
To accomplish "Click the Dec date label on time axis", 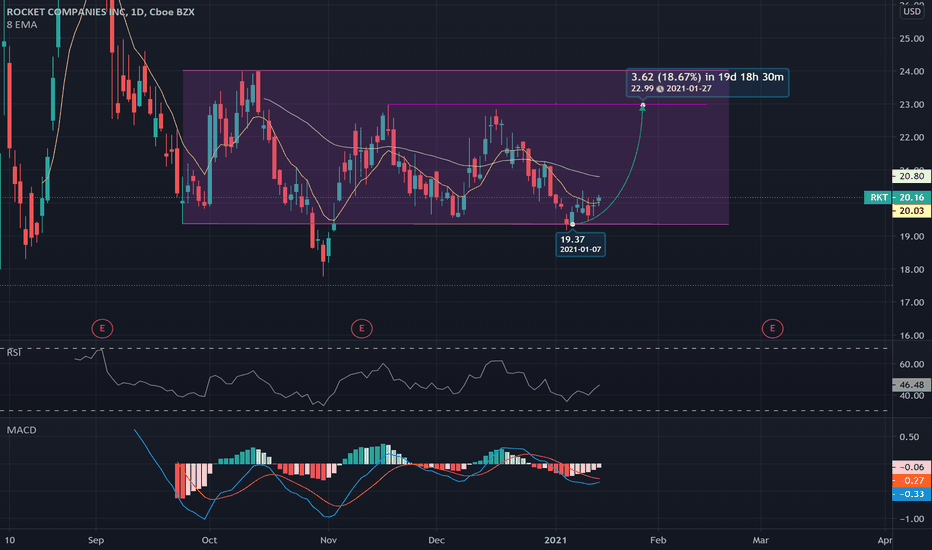I will pos(436,540).
